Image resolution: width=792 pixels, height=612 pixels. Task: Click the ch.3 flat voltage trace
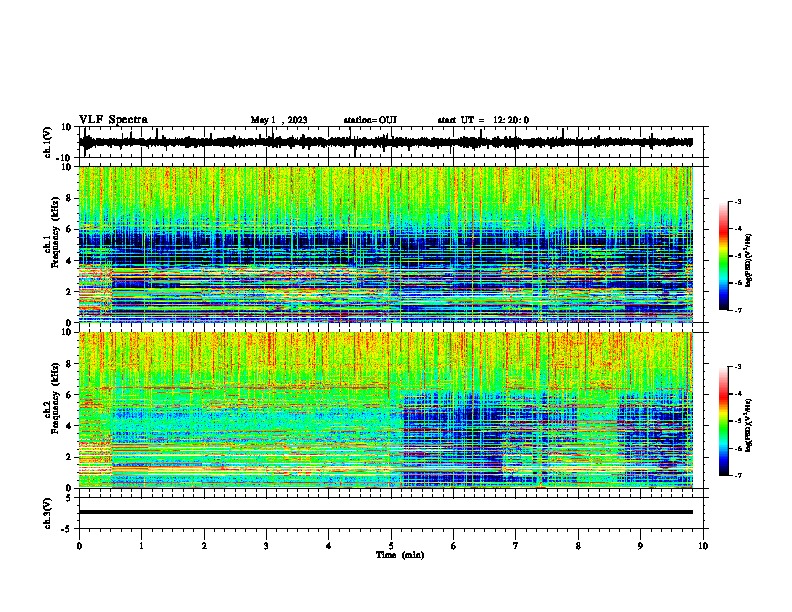386,512
